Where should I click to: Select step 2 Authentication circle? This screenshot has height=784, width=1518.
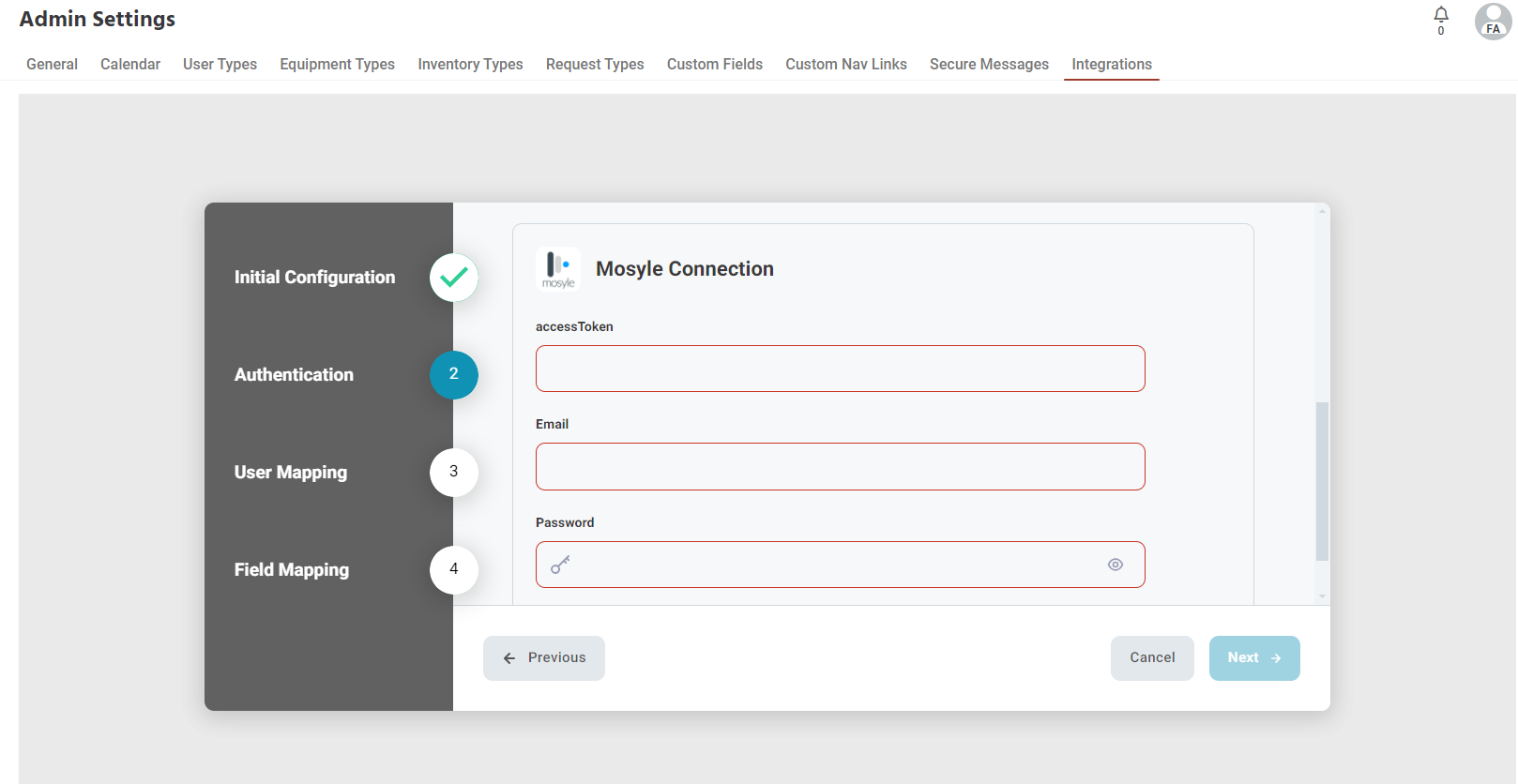pos(454,375)
